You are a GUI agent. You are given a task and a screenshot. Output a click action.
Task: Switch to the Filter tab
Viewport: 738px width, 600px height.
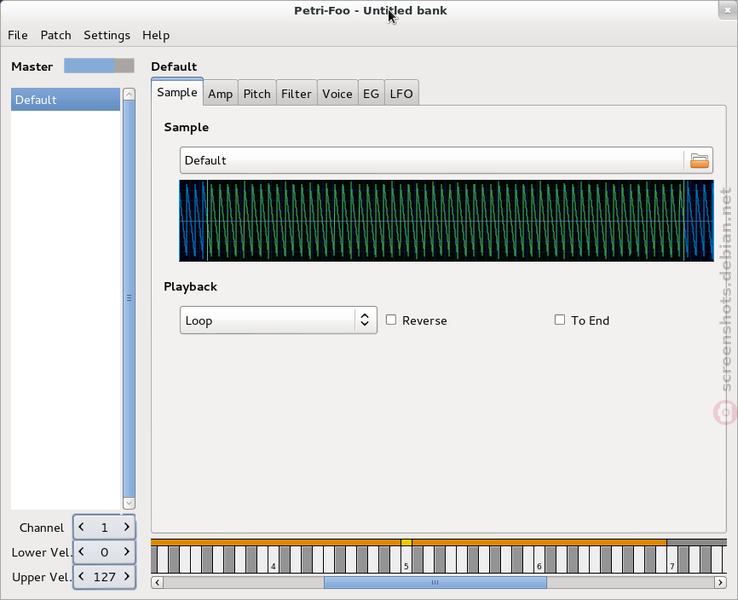pyautogui.click(x=296, y=94)
